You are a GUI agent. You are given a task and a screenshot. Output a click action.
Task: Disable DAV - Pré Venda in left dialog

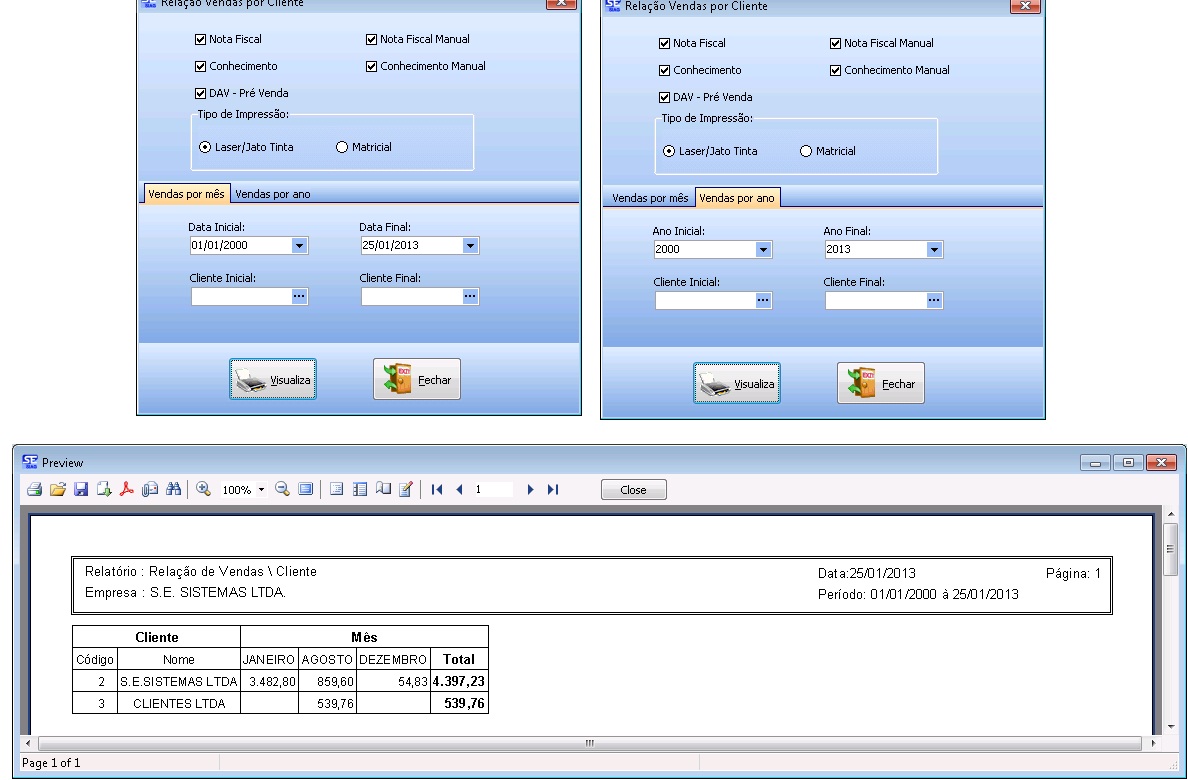point(201,93)
